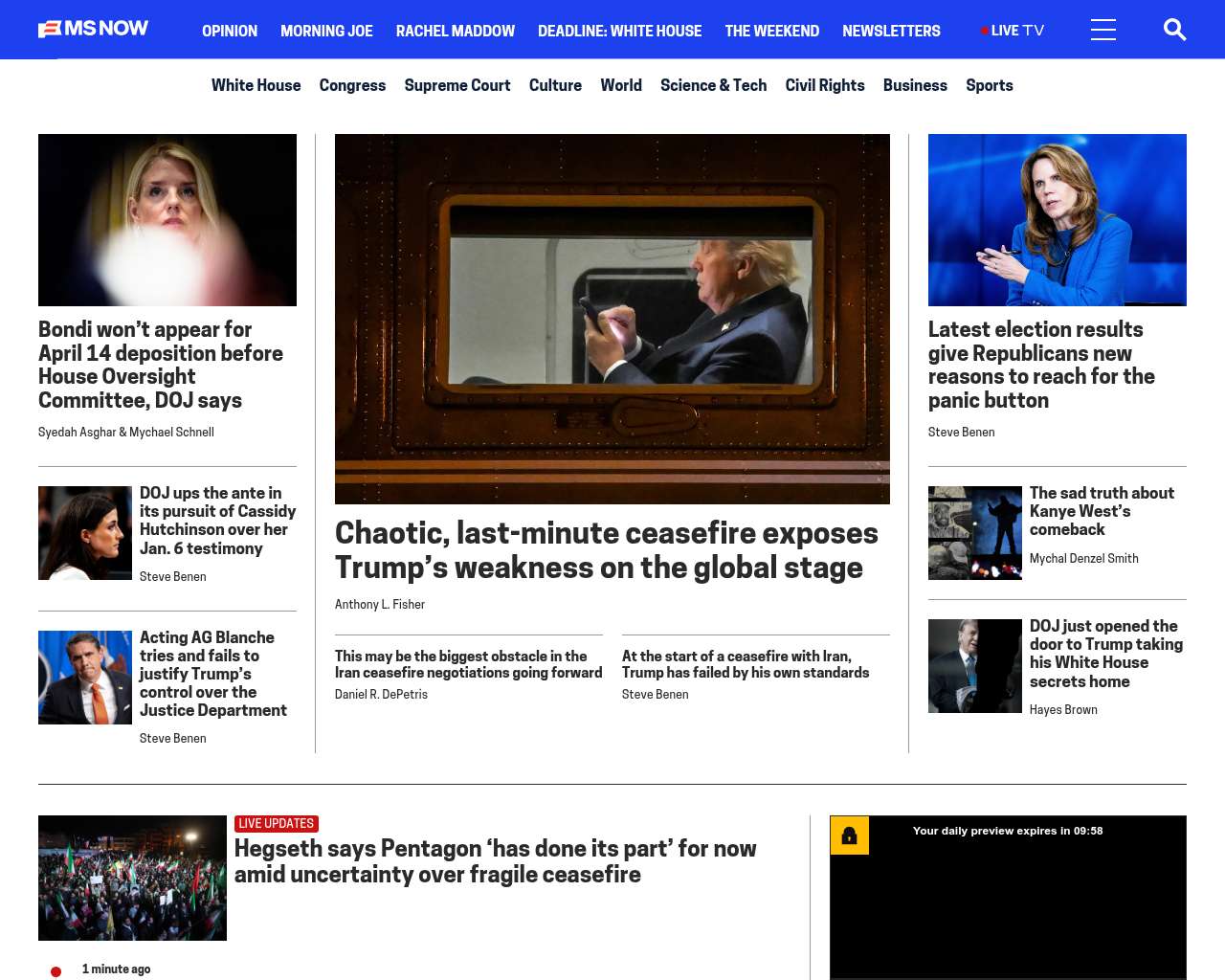
Task: Read Chaotic, last-minute ceasefire headline
Action: click(x=607, y=550)
